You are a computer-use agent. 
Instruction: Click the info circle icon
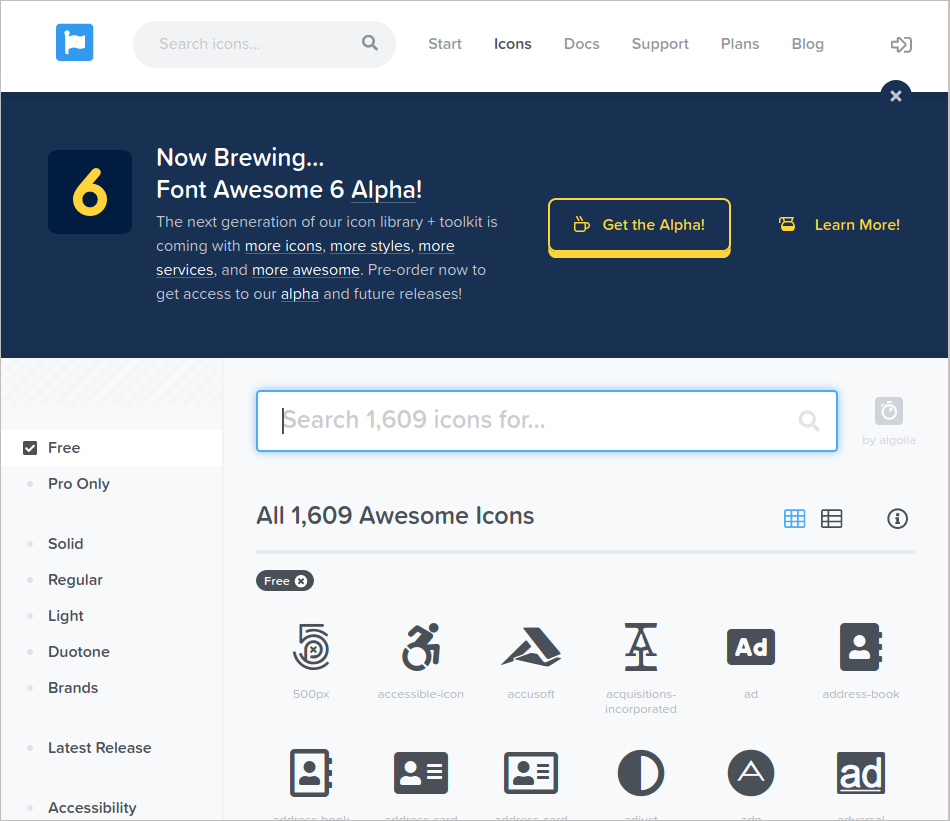coord(897,518)
